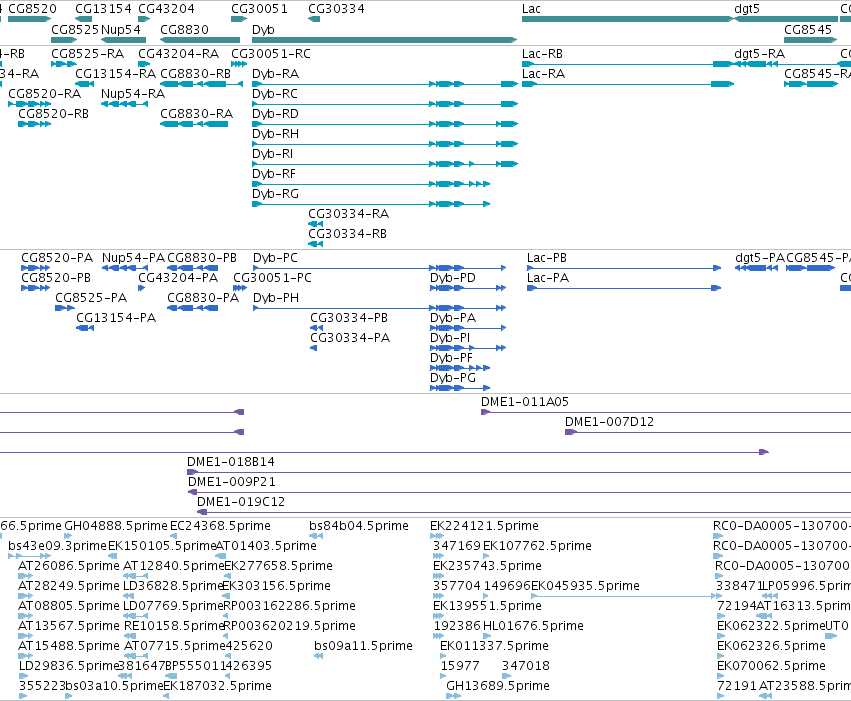
Task: Click the GH13689.5prime EST label
Action: [498, 686]
